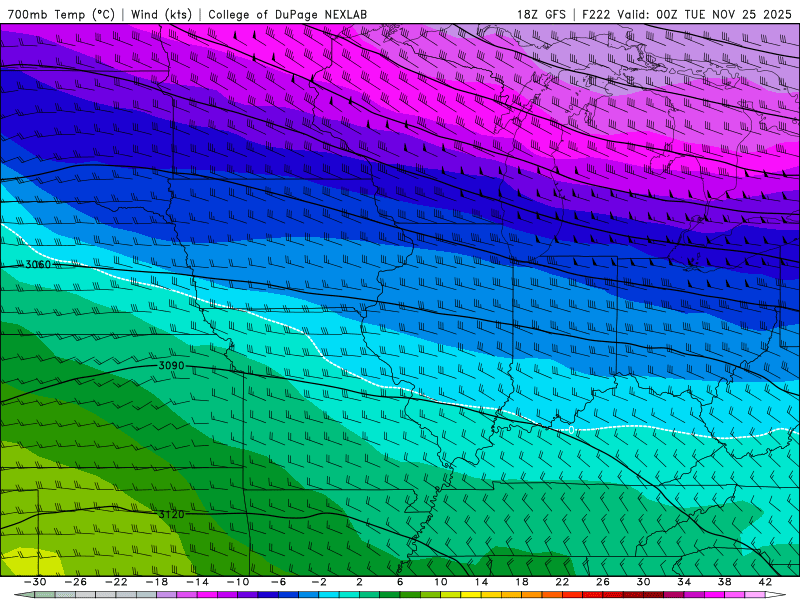Image resolution: width=800 pixels, height=600 pixels.
Task: Click the 2 colorbar tick label
Action: (x=360, y=582)
